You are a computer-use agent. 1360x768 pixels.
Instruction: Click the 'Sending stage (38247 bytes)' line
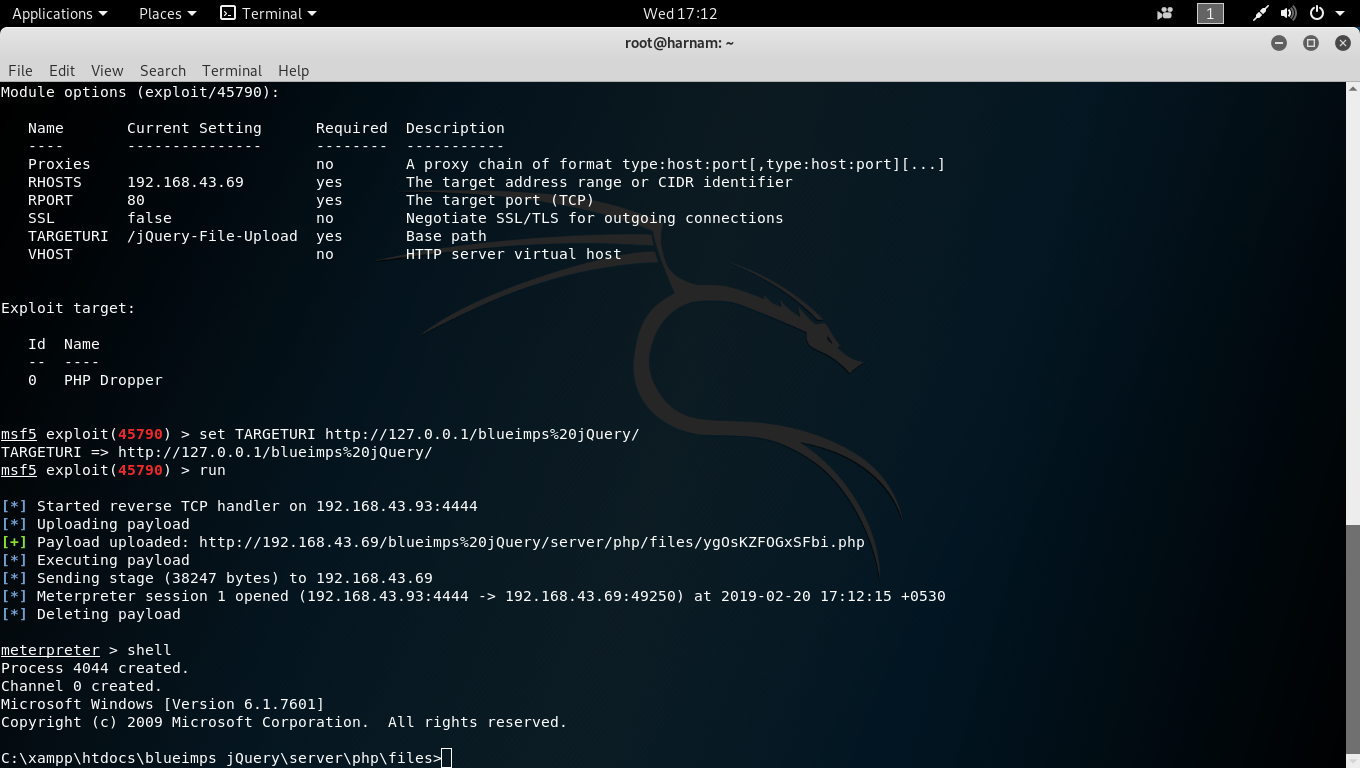click(x=217, y=578)
